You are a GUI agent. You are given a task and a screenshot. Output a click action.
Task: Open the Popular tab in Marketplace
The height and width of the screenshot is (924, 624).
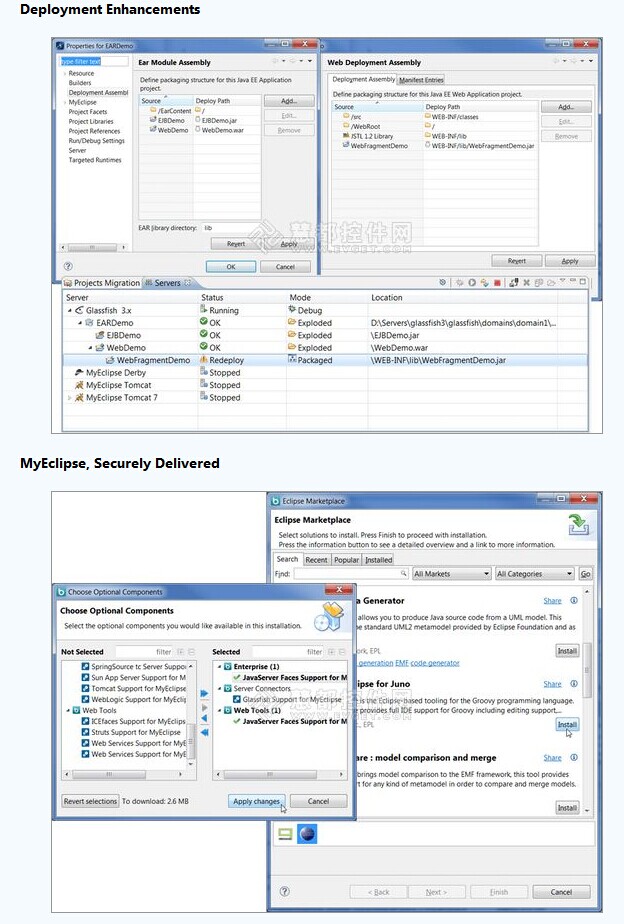pyautogui.click(x=346, y=560)
